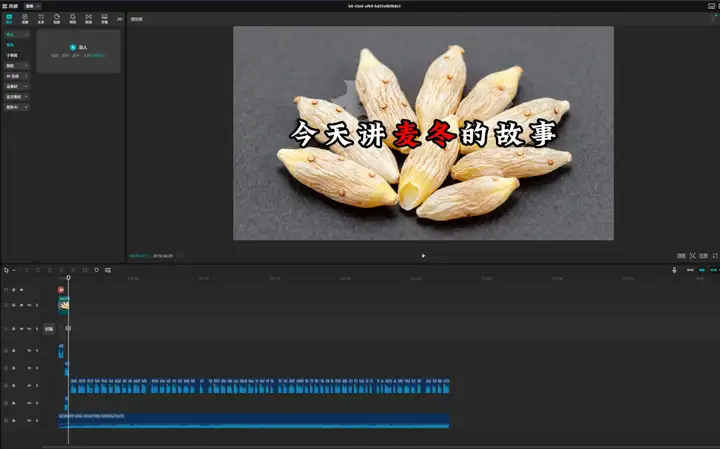This screenshot has width=720, height=449.
Task: Click the timeline playhead handle
Action: (68, 278)
